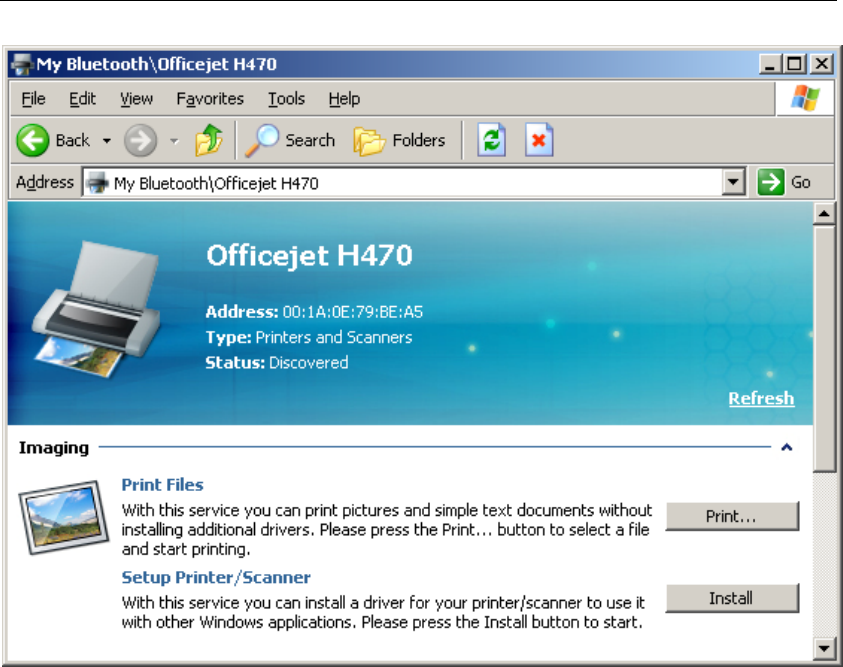Click the green refresh page icon
The width and height of the screenshot is (843, 667).
tap(491, 140)
